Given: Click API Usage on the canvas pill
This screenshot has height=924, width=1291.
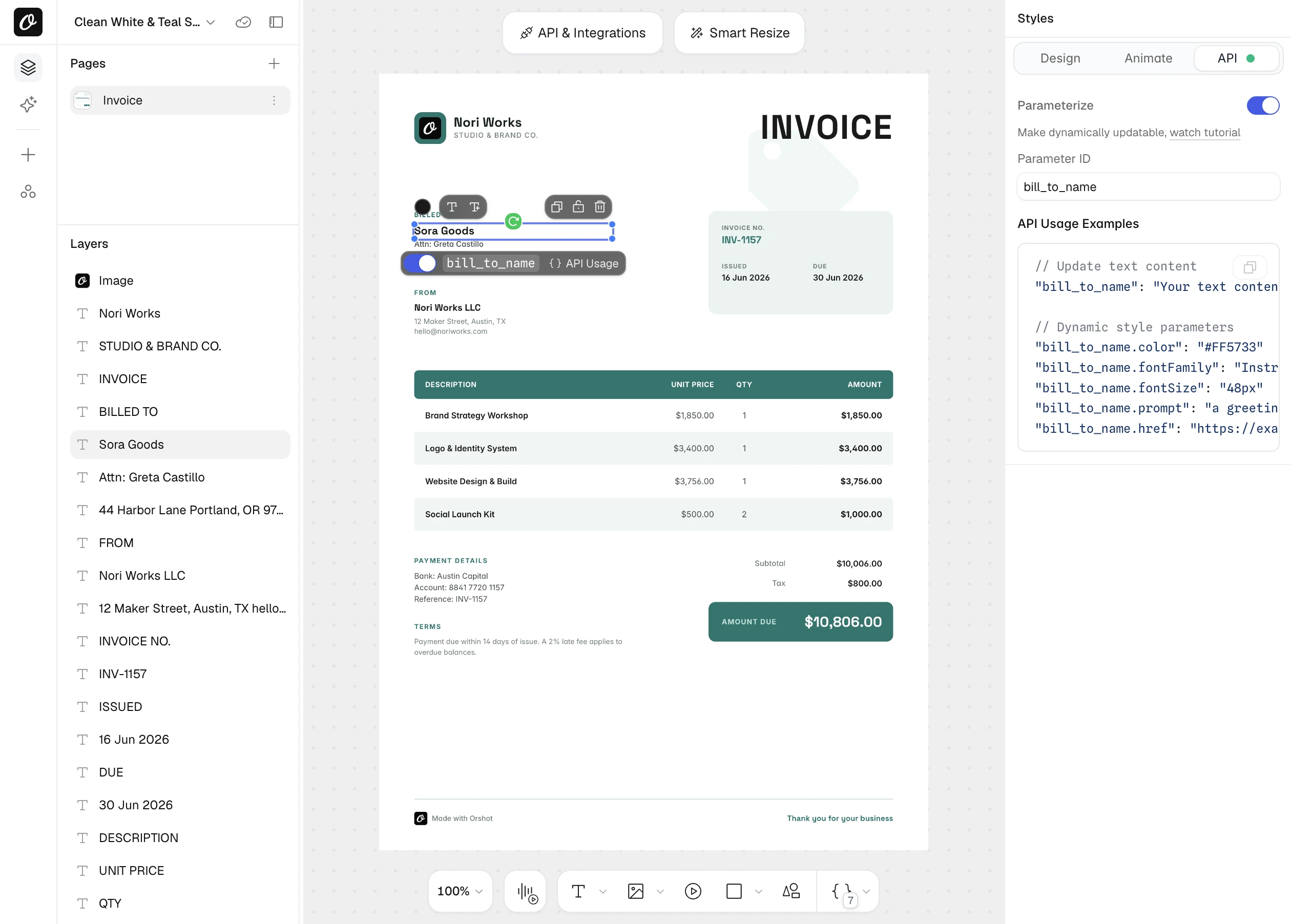Looking at the screenshot, I should pyautogui.click(x=583, y=263).
